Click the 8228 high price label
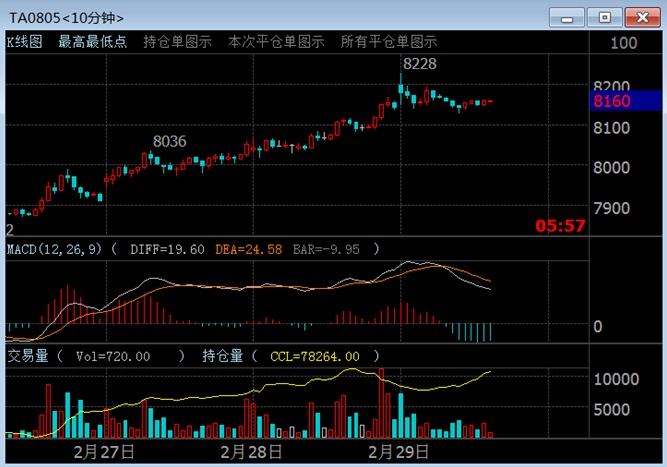667x467 pixels. [420, 64]
